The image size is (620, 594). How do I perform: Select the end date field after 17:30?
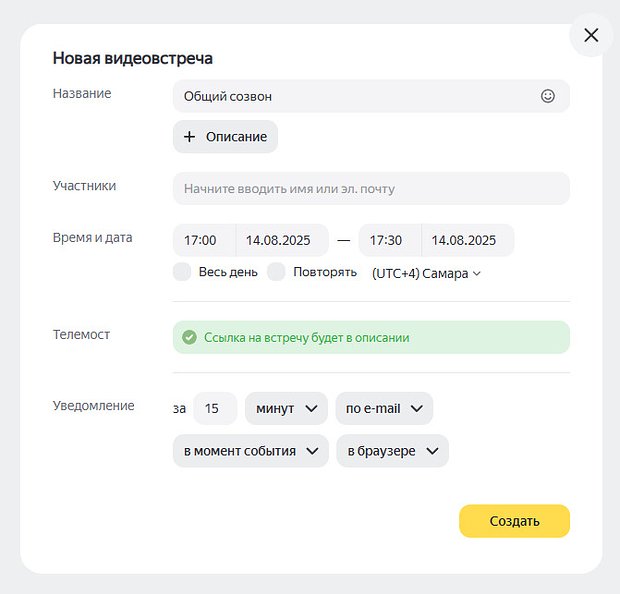468,240
